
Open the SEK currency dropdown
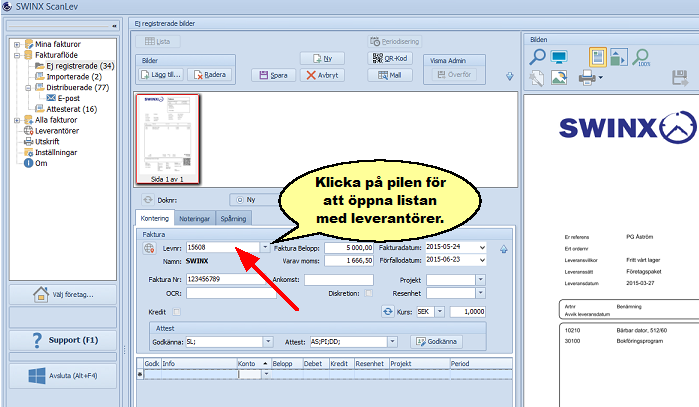coord(440,312)
